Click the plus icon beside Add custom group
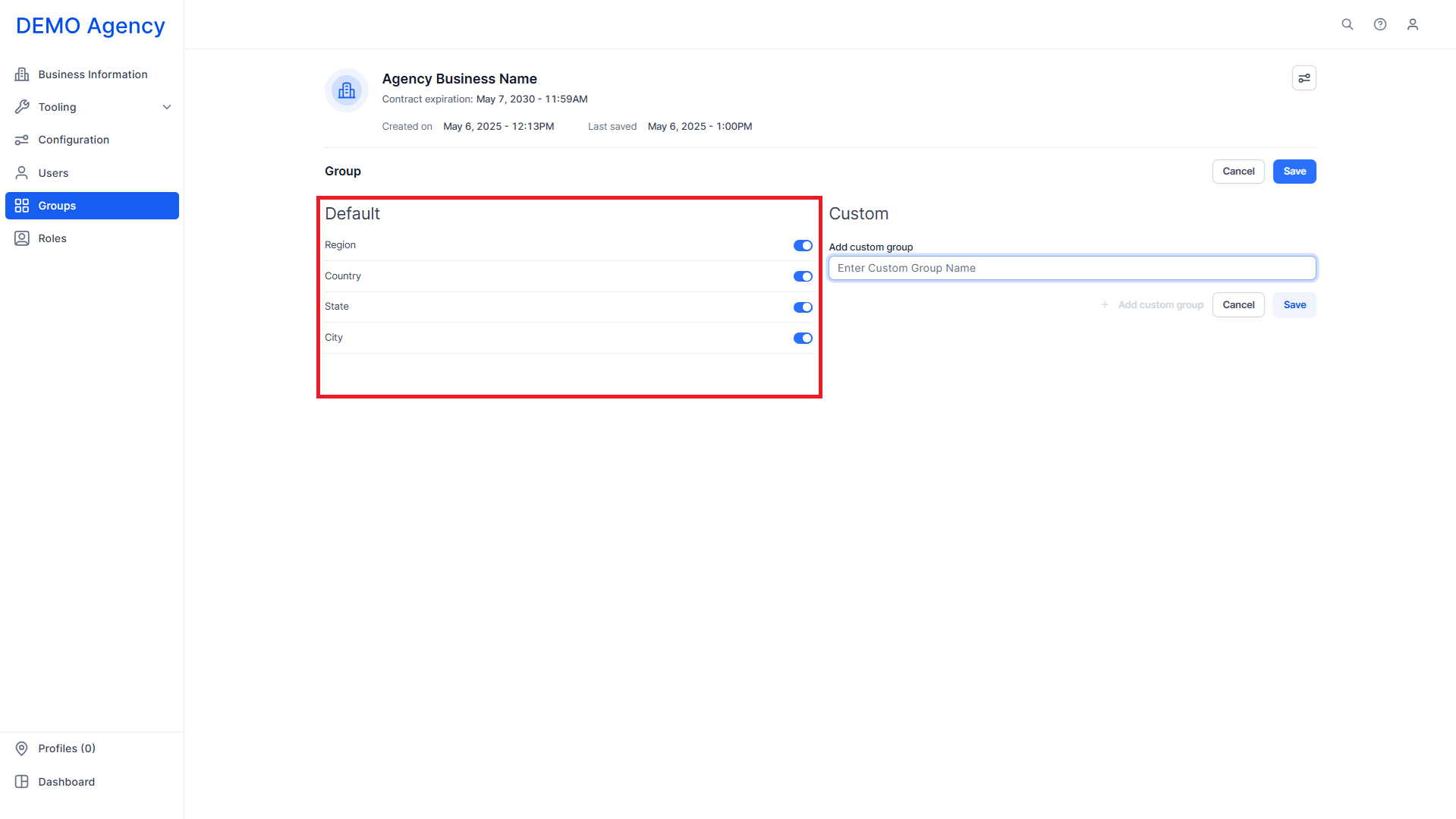This screenshot has width=1456, height=819. click(1105, 305)
